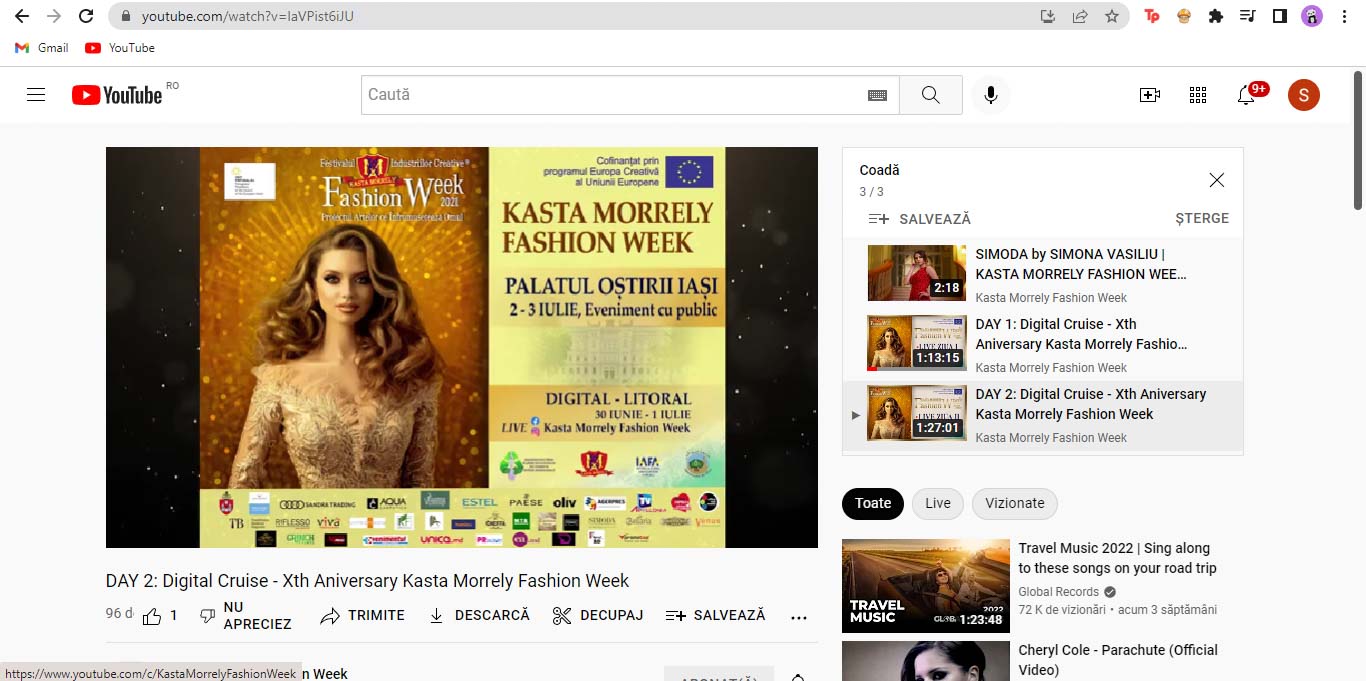Play SIMODA by SIMONA VASILIU queue item
The image size is (1366, 681).
(1043, 275)
